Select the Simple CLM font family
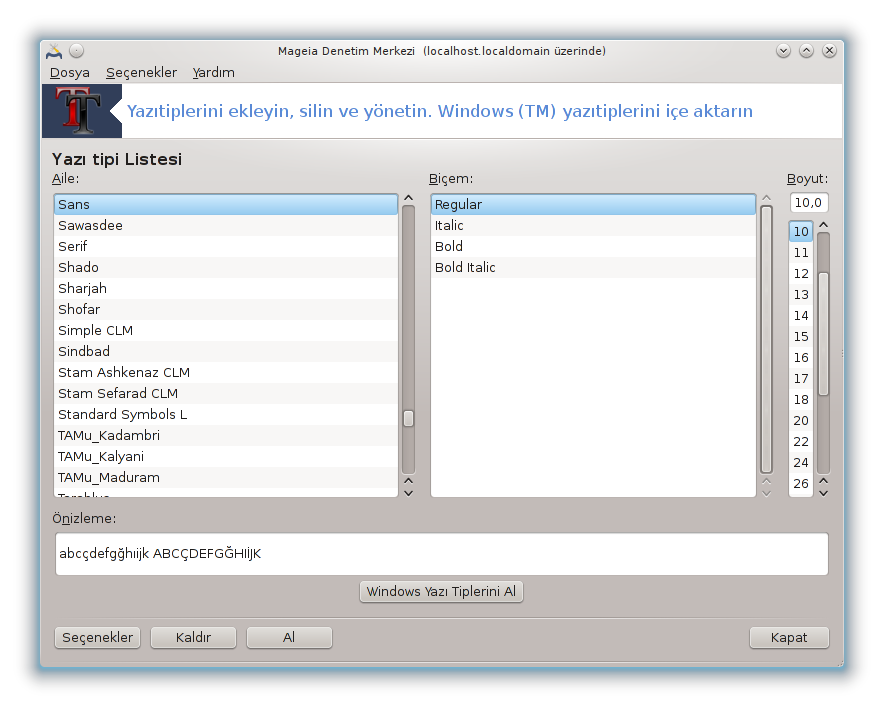Screen dimensions: 884x707 [226, 330]
